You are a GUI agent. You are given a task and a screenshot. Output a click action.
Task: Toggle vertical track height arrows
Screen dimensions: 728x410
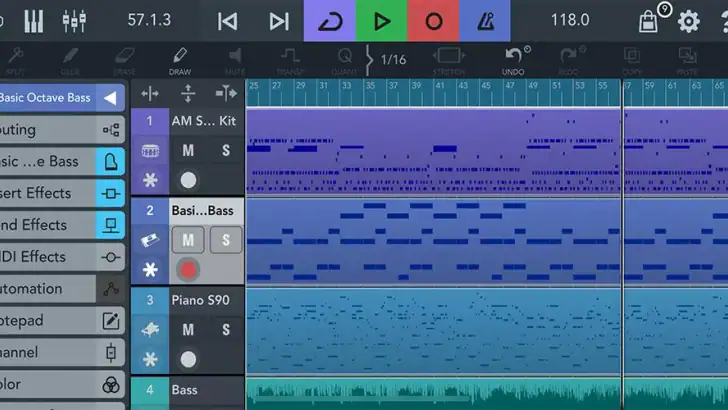(x=188, y=94)
